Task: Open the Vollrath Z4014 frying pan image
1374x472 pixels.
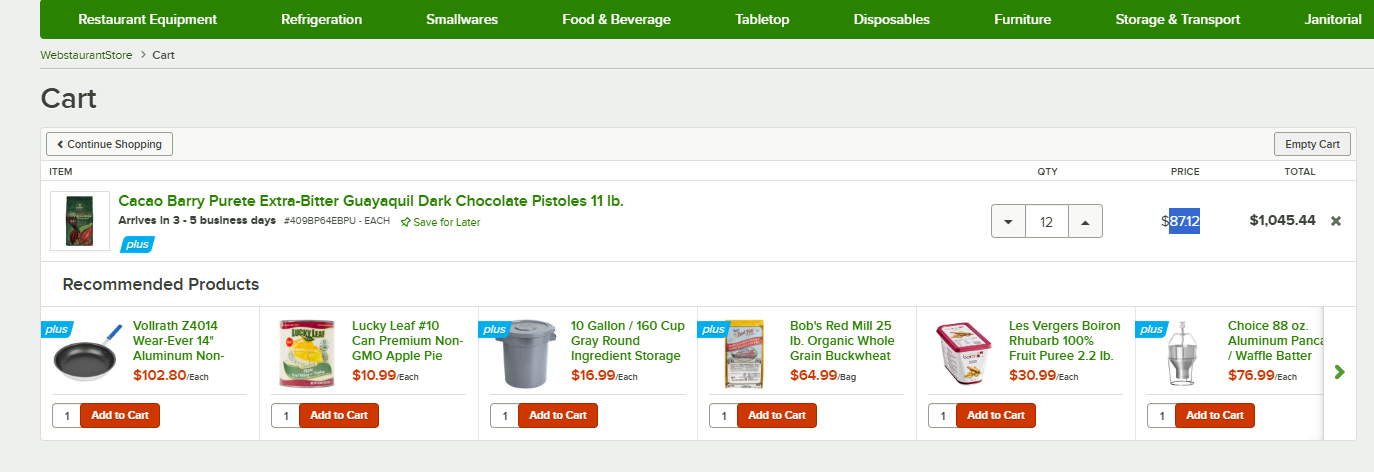Action: (88, 355)
